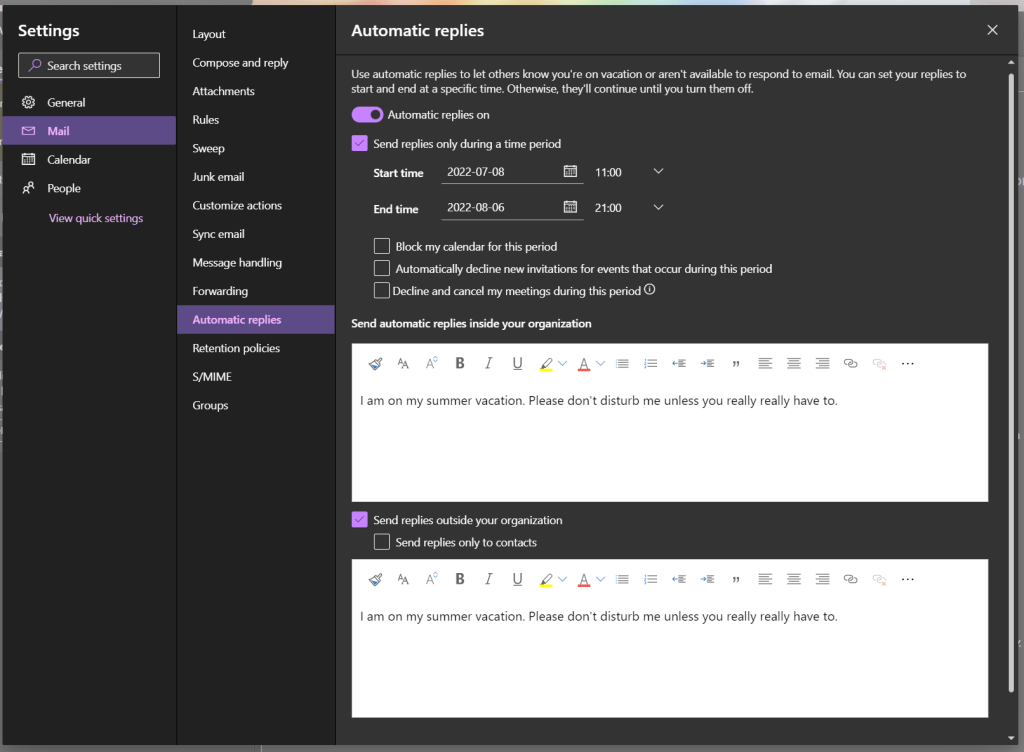Click the info icon beside Decline and cancel
1024x752 pixels.
(x=650, y=291)
